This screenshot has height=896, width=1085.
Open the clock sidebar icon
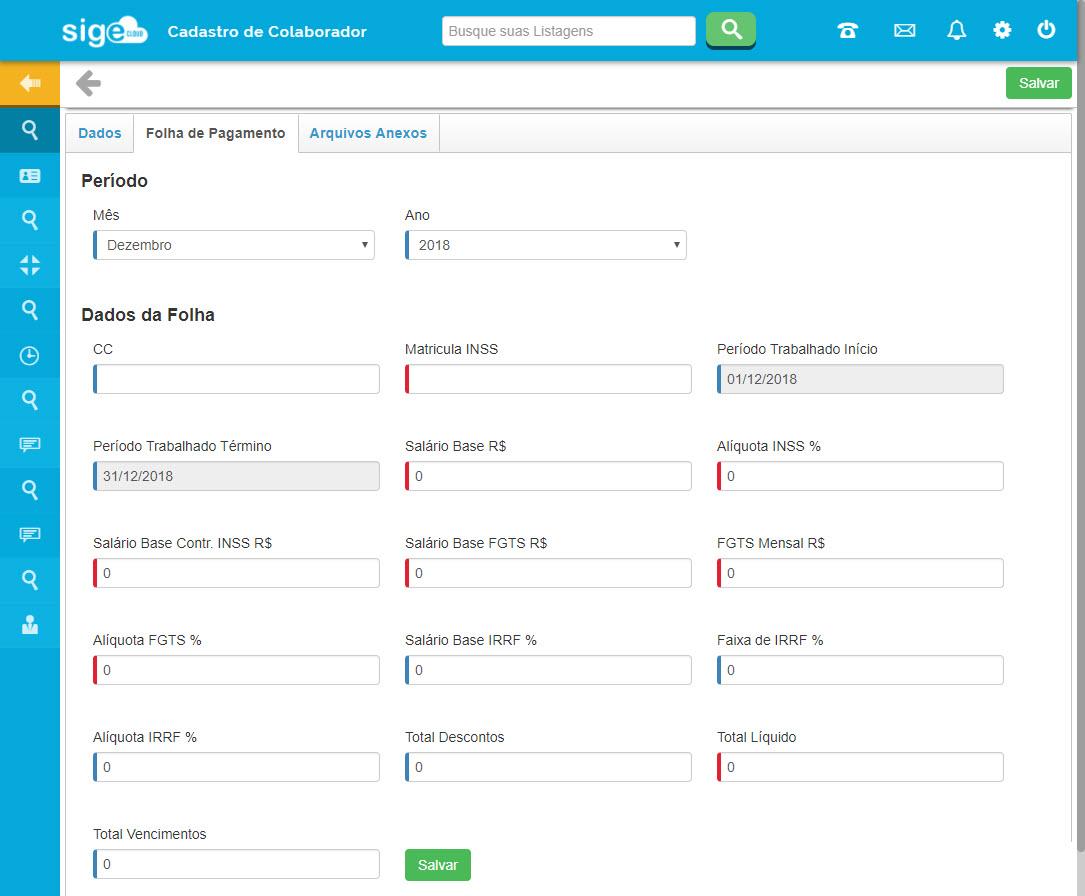pyautogui.click(x=30, y=356)
